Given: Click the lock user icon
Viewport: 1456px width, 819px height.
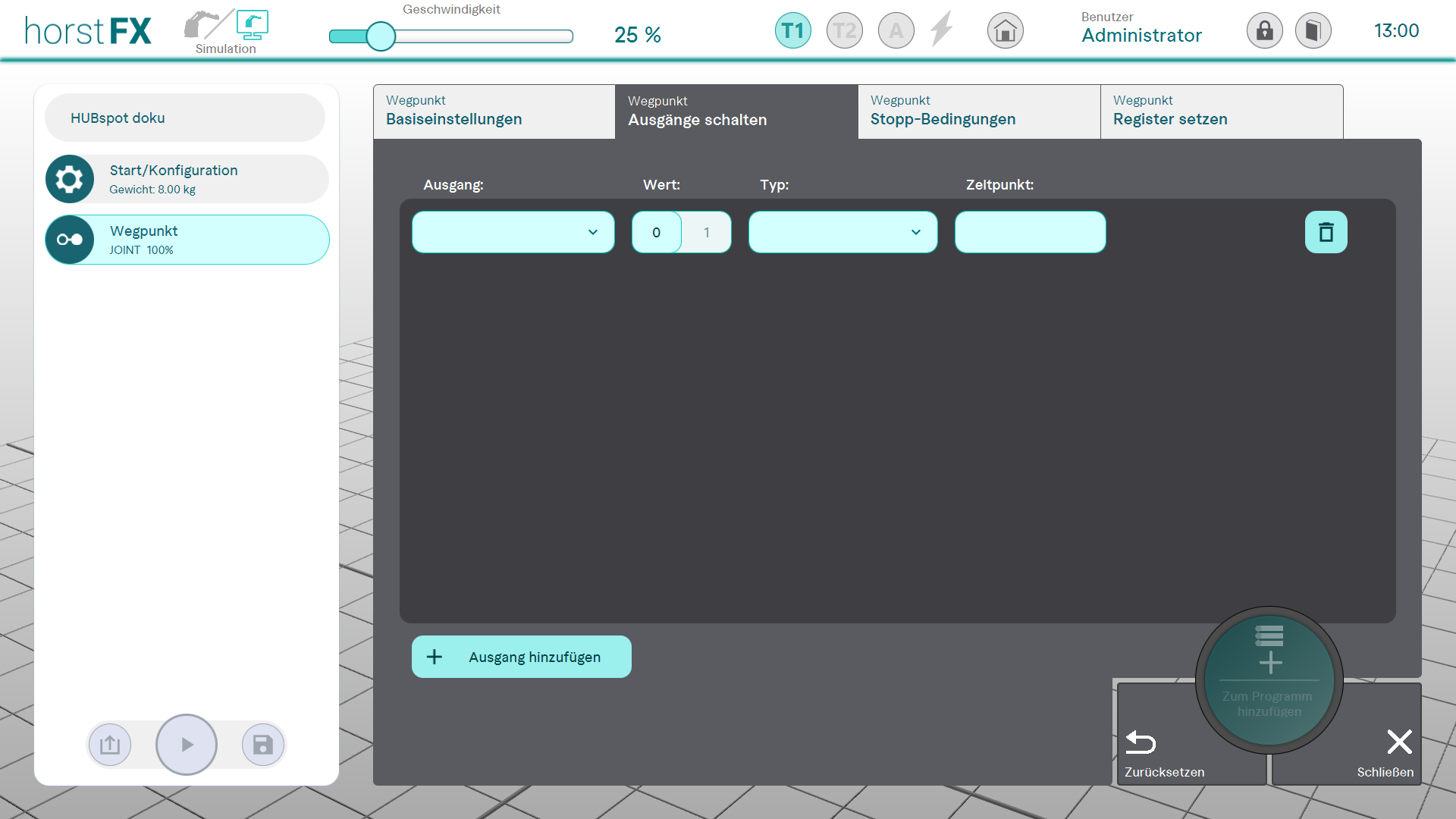Looking at the screenshot, I should coord(1264,31).
